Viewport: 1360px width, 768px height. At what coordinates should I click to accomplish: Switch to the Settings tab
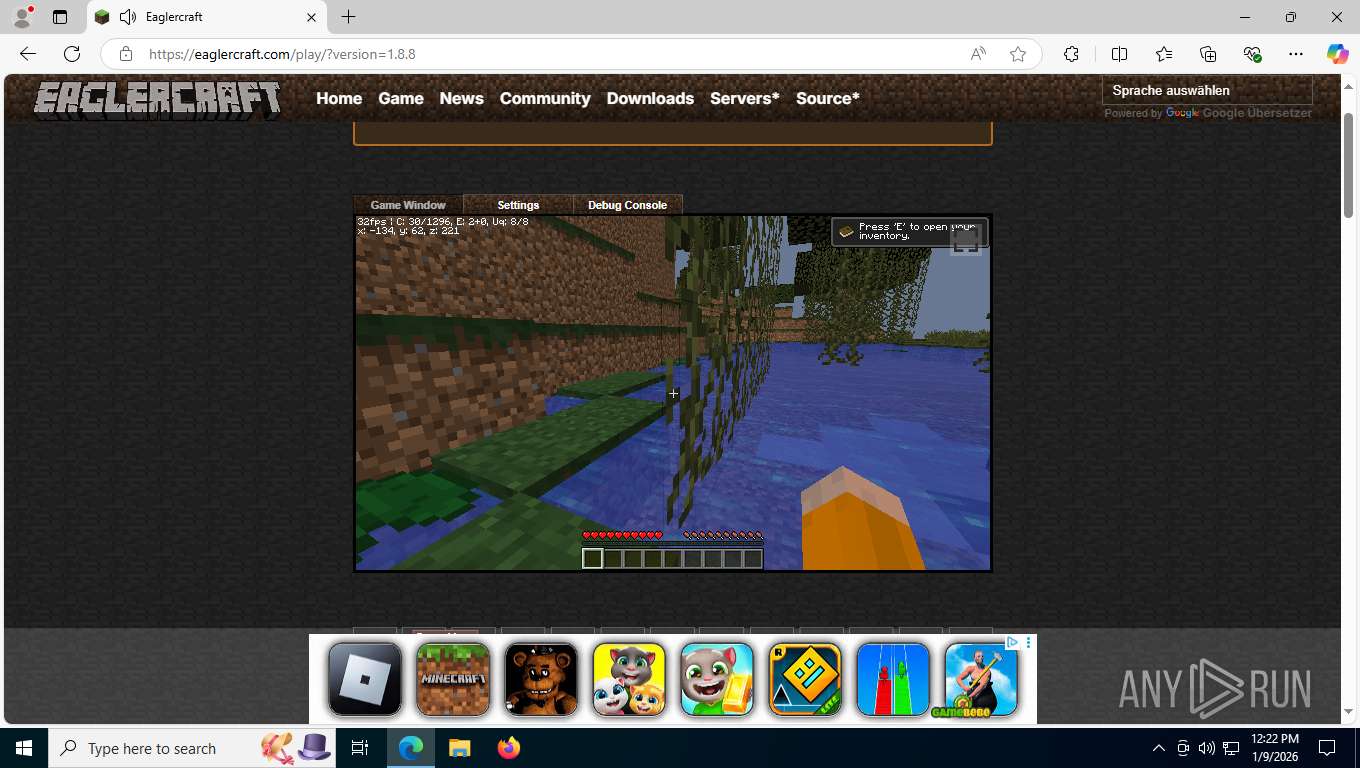point(518,205)
